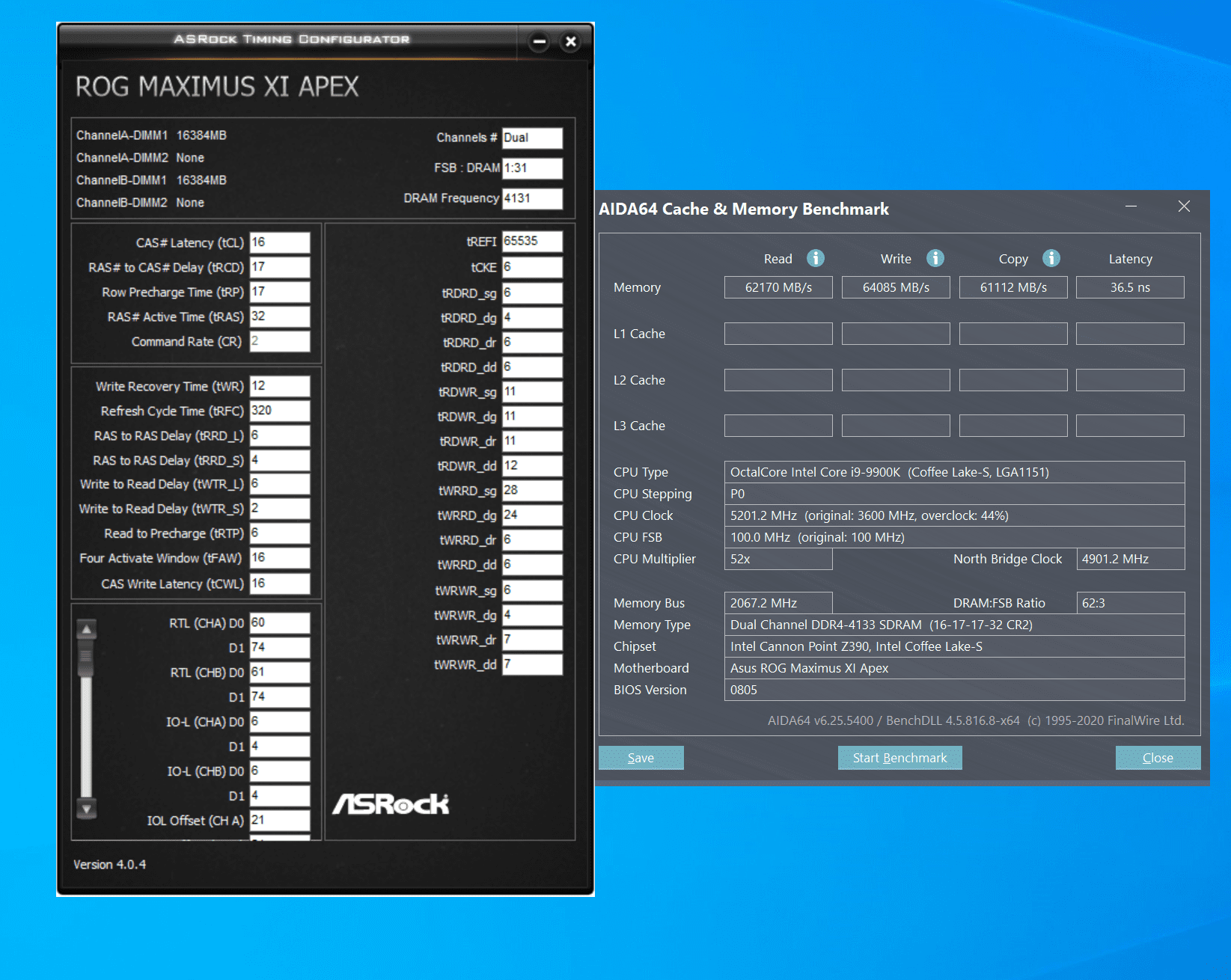Click the North Bridge Clock value

1130,559
